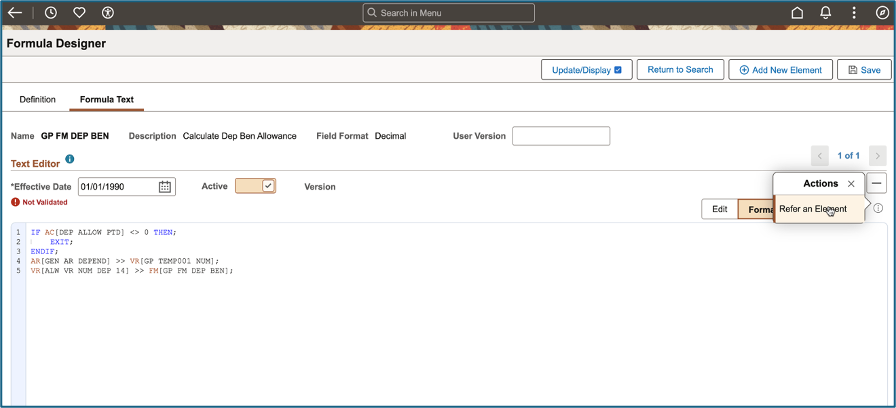Toggle the Update/Display checkbox button

pyautogui.click(x=586, y=70)
